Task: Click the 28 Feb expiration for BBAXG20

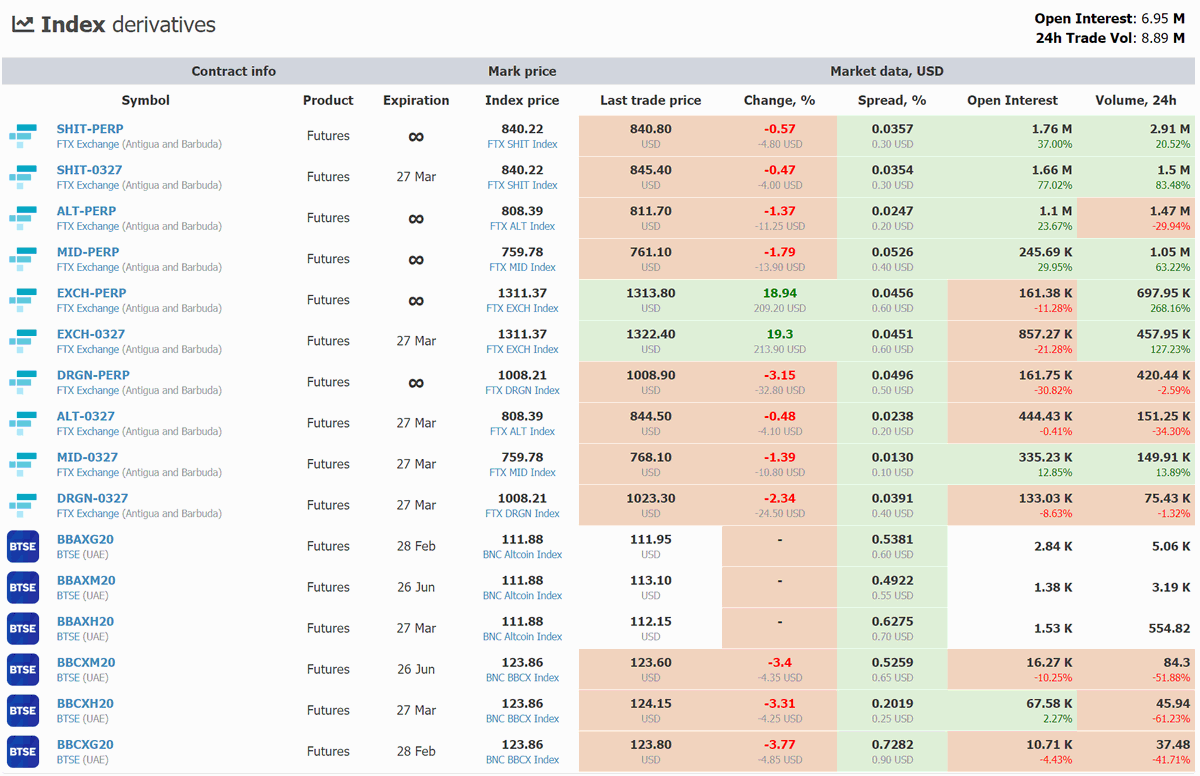Action: (x=416, y=546)
